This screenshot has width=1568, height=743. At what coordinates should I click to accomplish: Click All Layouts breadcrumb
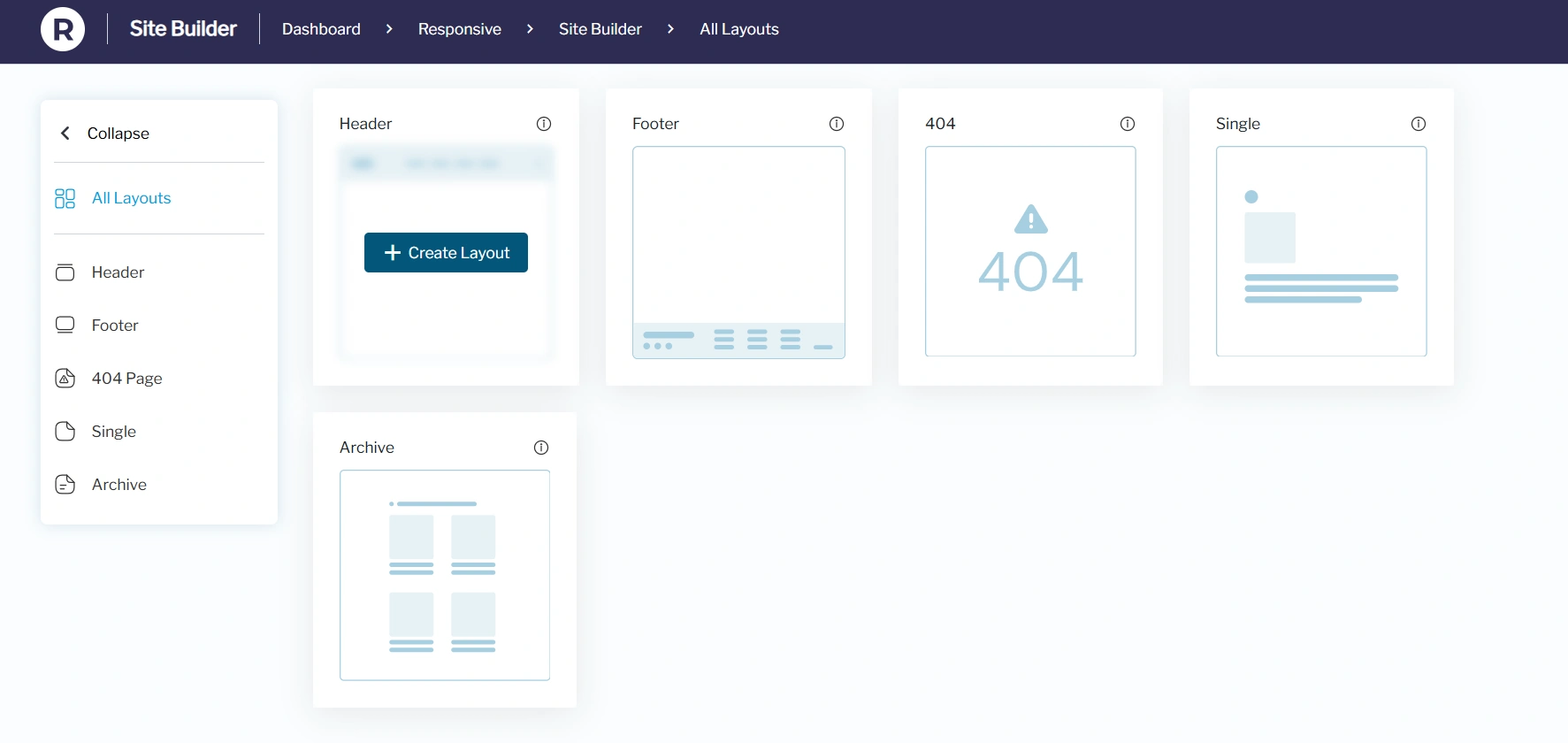click(x=739, y=29)
